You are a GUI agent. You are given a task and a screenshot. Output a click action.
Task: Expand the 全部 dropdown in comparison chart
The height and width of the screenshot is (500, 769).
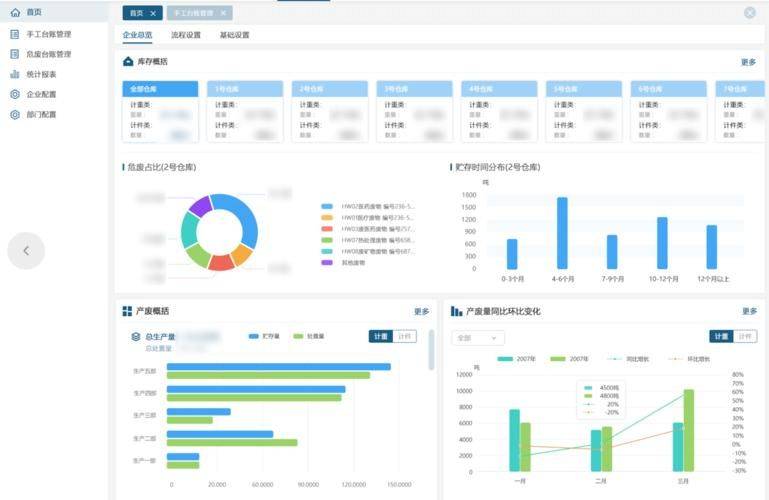tap(477, 338)
